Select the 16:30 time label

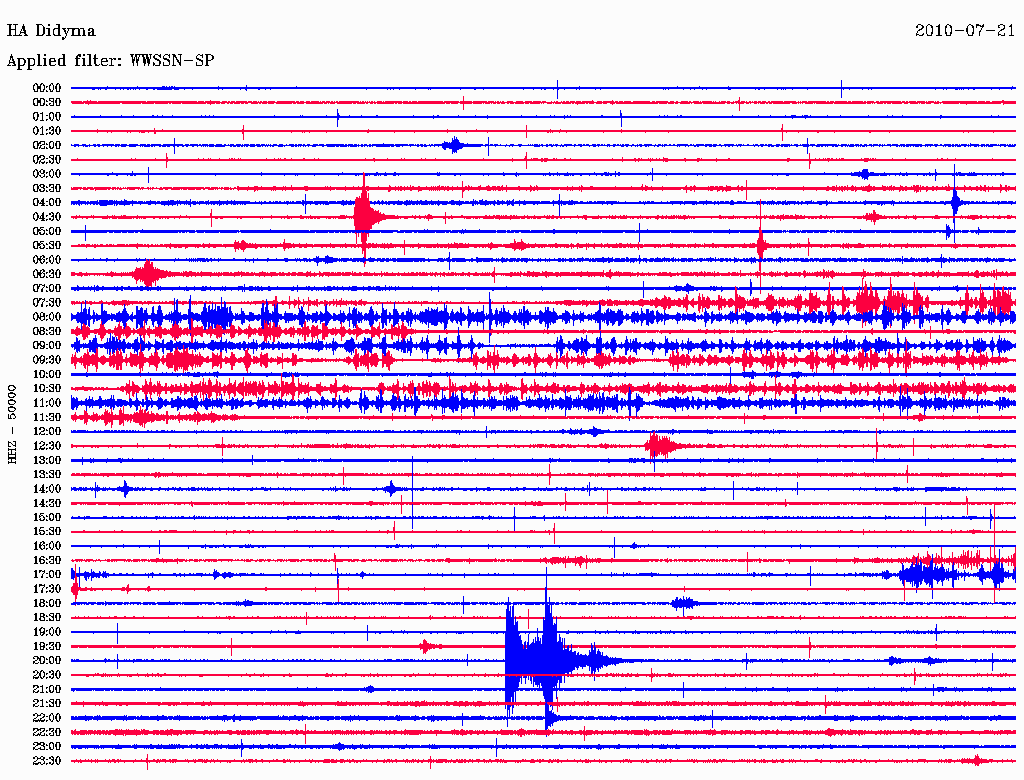click(46, 561)
